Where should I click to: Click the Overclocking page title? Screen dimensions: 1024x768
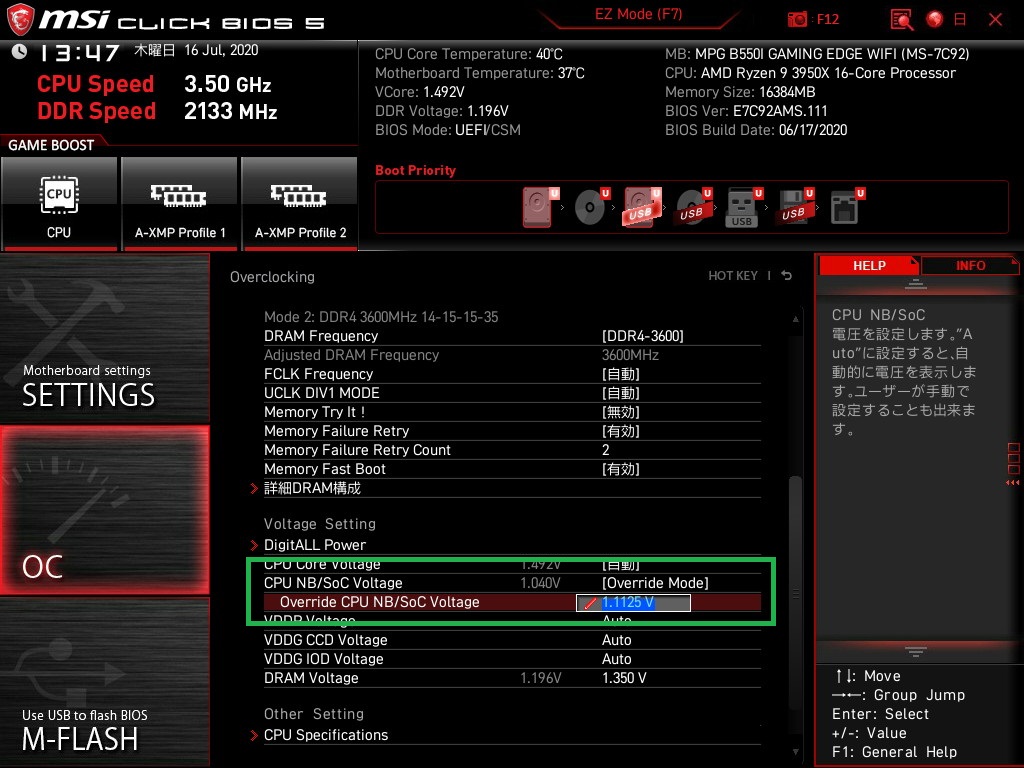pyautogui.click(x=272, y=277)
